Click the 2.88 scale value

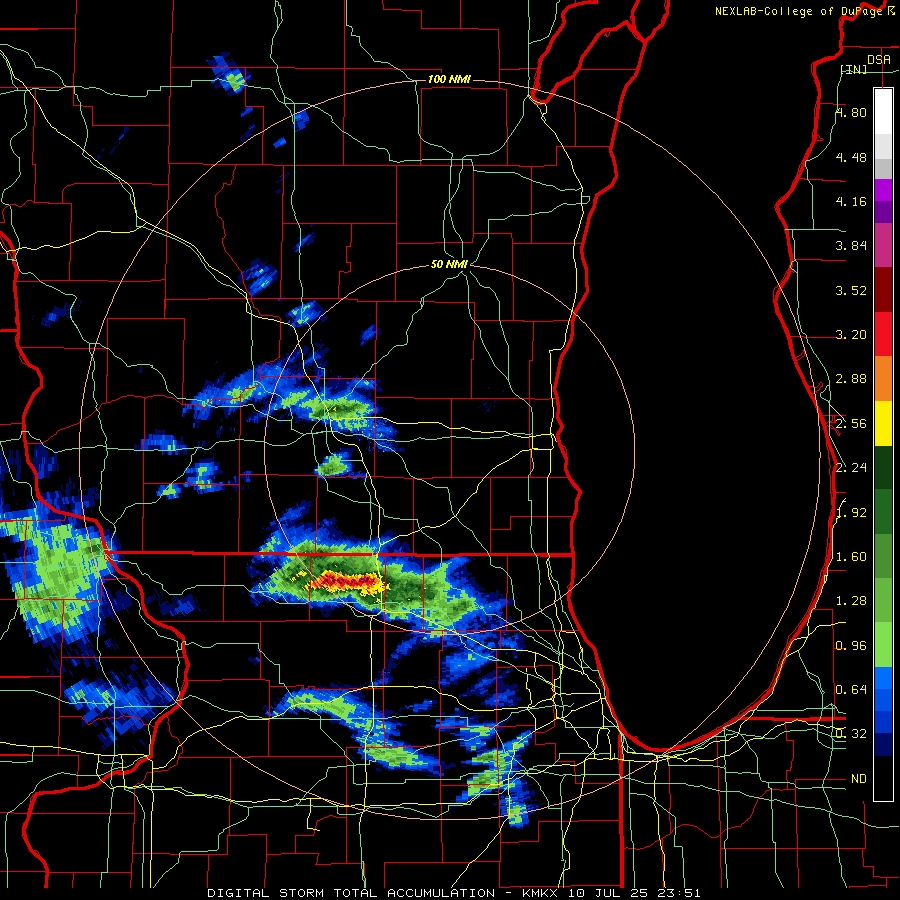coord(851,379)
